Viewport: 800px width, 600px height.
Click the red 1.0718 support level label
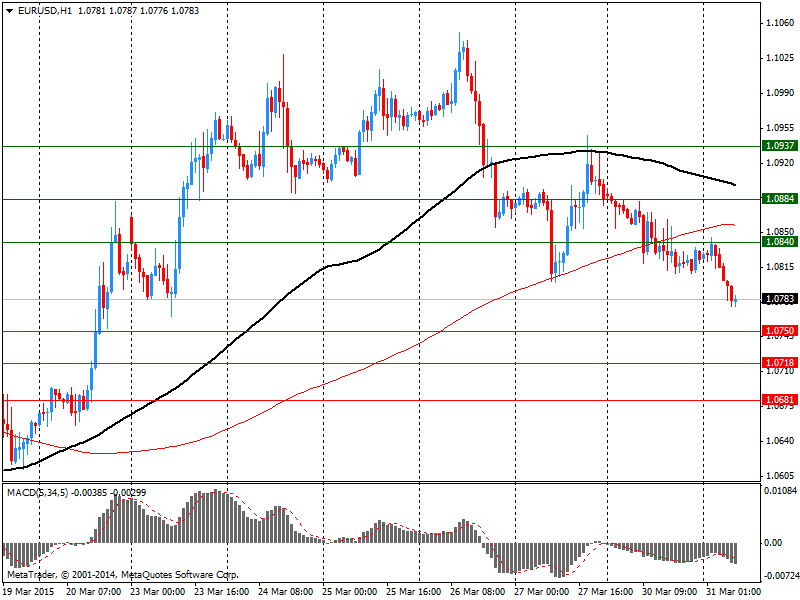point(780,363)
